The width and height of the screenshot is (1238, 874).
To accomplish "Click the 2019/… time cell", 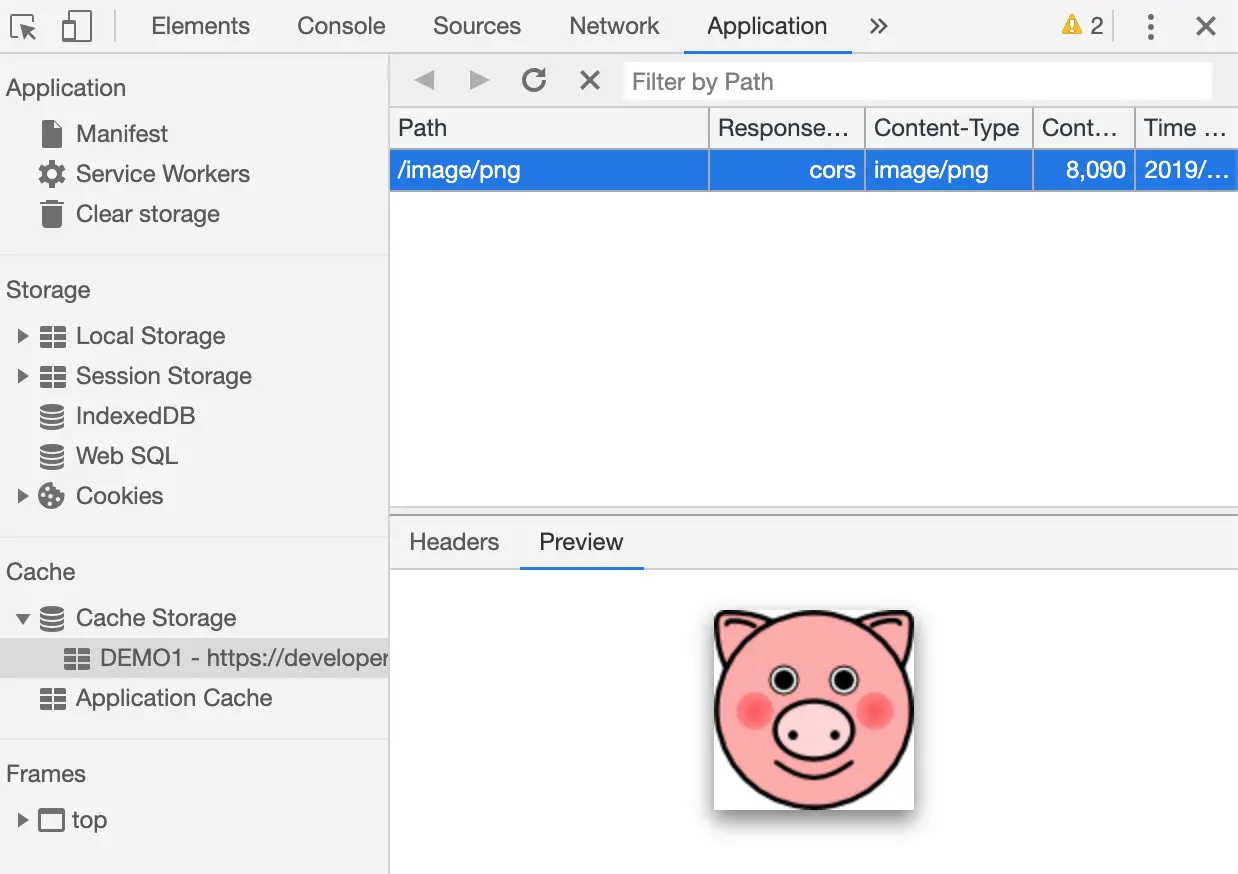I will [x=1186, y=170].
